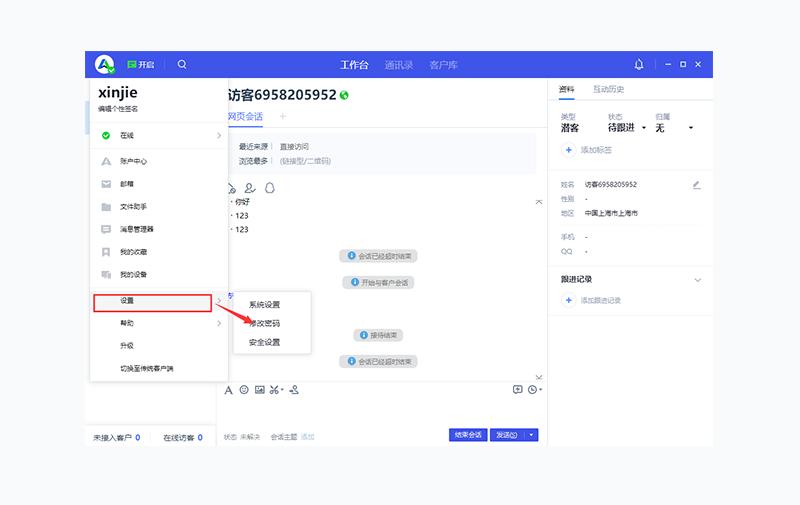Click the 接待结束 system message
Image resolution: width=800 pixels, height=505 pixels.
pyautogui.click(x=378, y=335)
